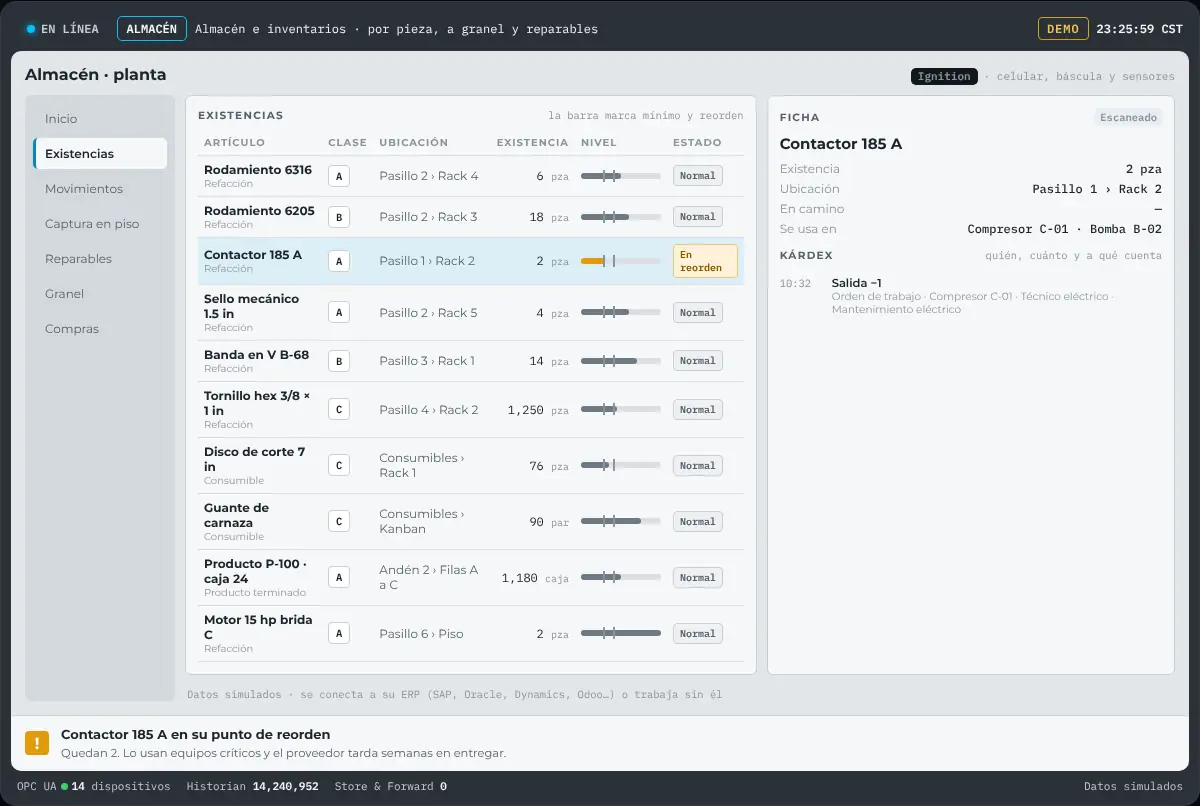Image resolution: width=1200 pixels, height=806 pixels.
Task: Click the 76 pza existence value
Action: pyautogui.click(x=549, y=466)
